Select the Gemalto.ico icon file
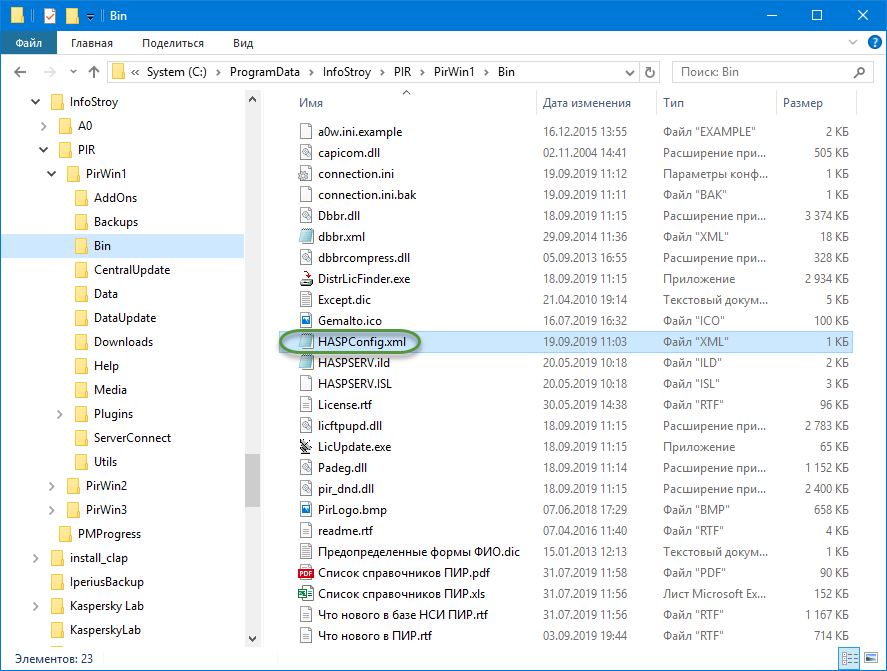Image resolution: width=887 pixels, height=671 pixels. [x=350, y=320]
